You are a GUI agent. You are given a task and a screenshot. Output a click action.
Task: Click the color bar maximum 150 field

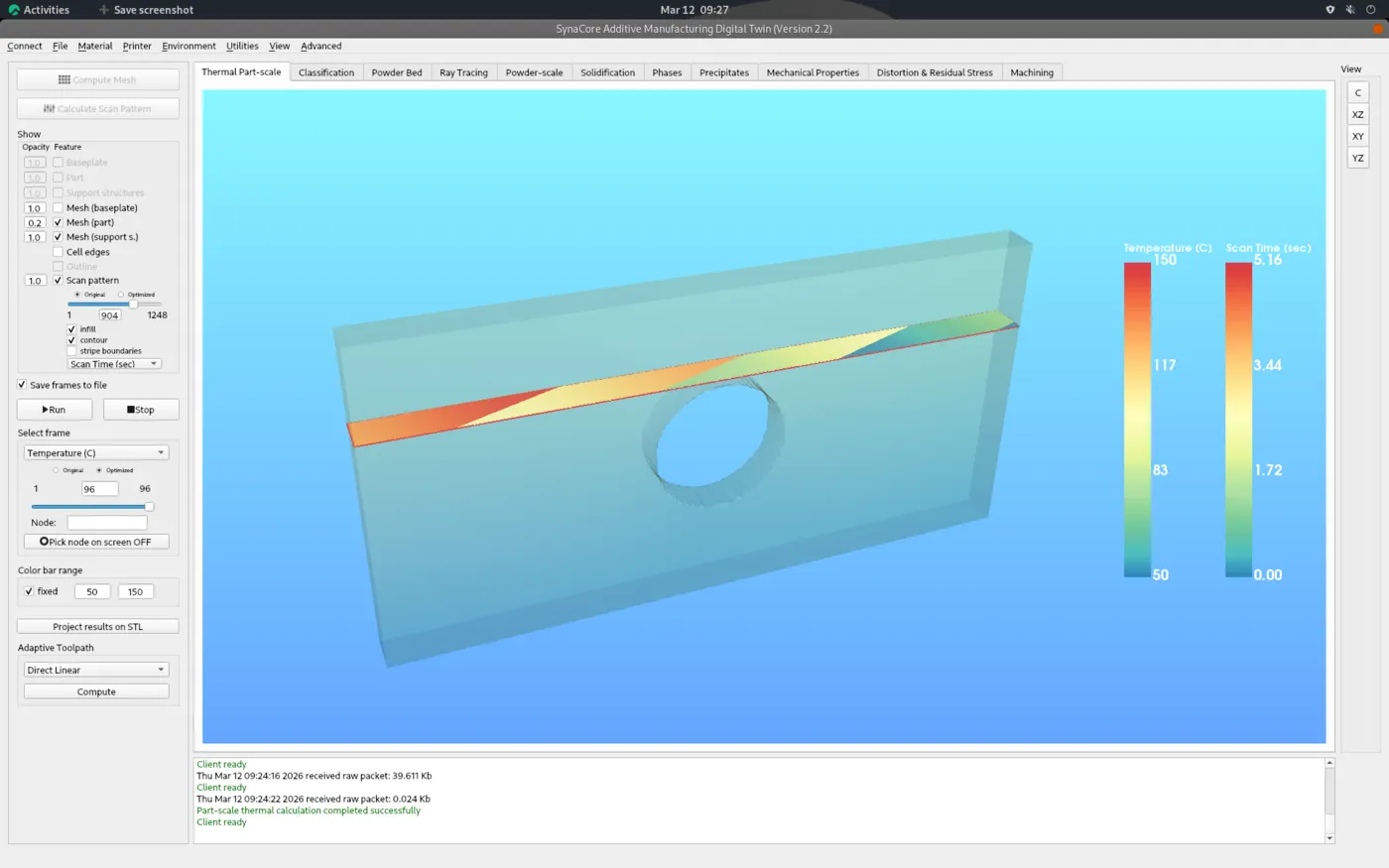[135, 591]
